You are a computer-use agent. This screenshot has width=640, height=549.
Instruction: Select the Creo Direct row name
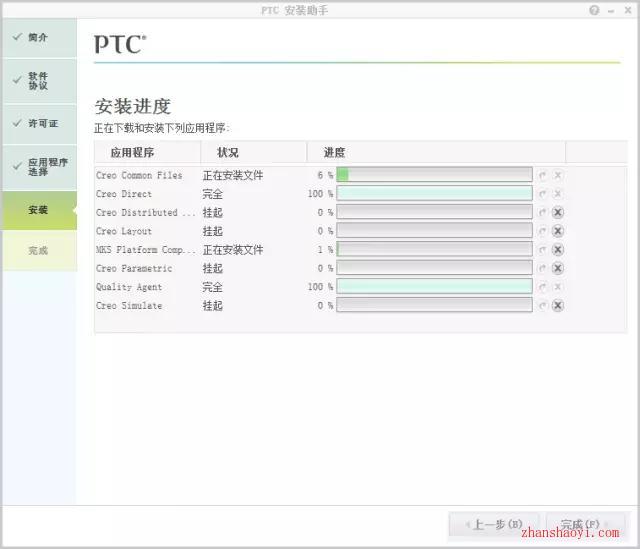coord(124,194)
